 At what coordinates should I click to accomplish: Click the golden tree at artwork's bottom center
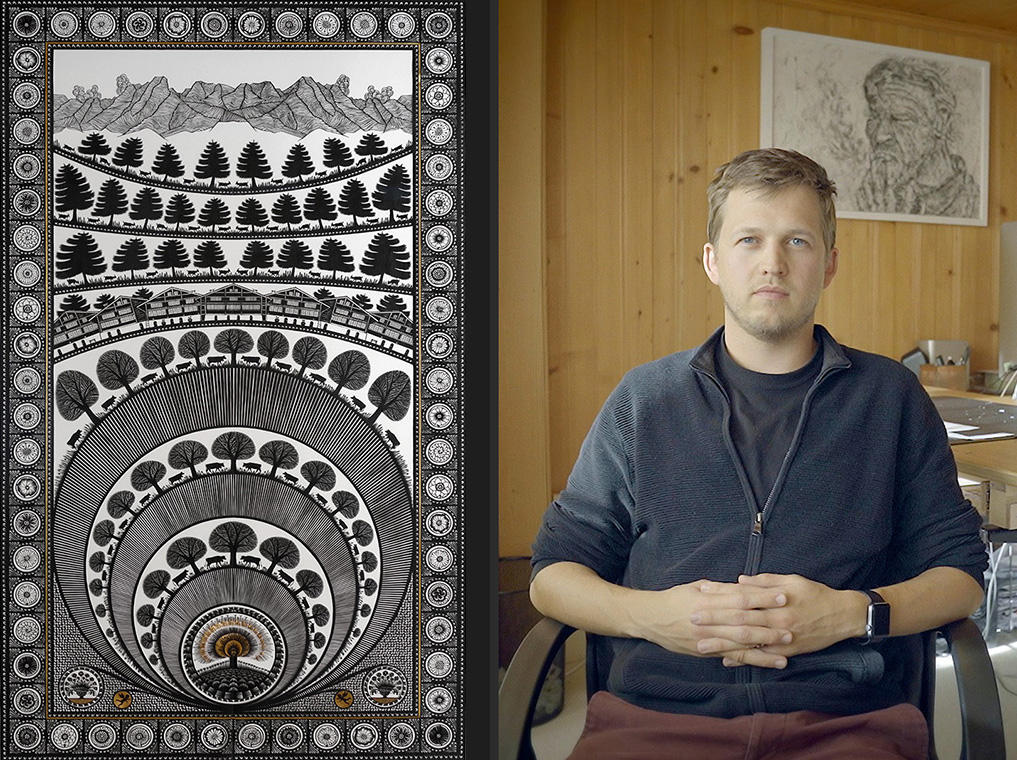click(x=232, y=650)
